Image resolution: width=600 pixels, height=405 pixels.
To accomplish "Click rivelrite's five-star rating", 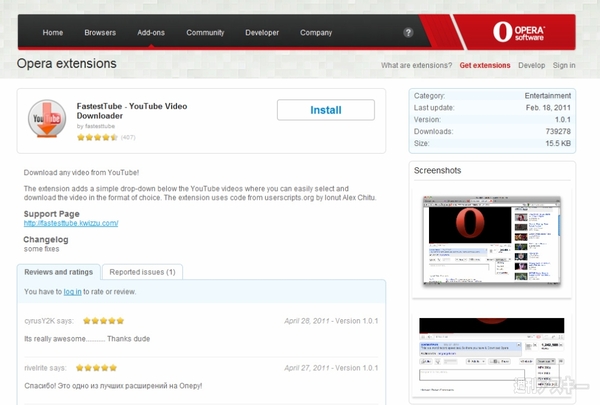I will [96, 368].
